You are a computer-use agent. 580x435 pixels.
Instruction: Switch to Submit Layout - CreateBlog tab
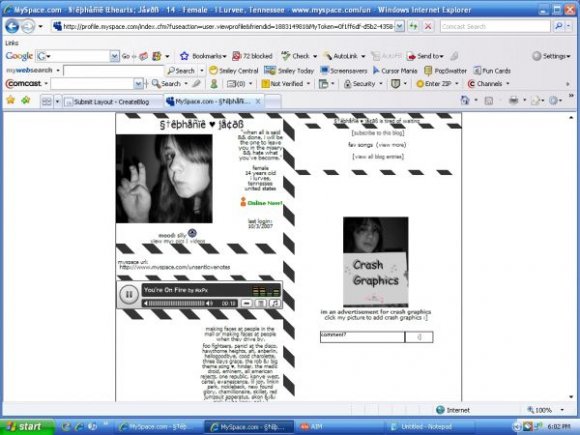click(112, 102)
